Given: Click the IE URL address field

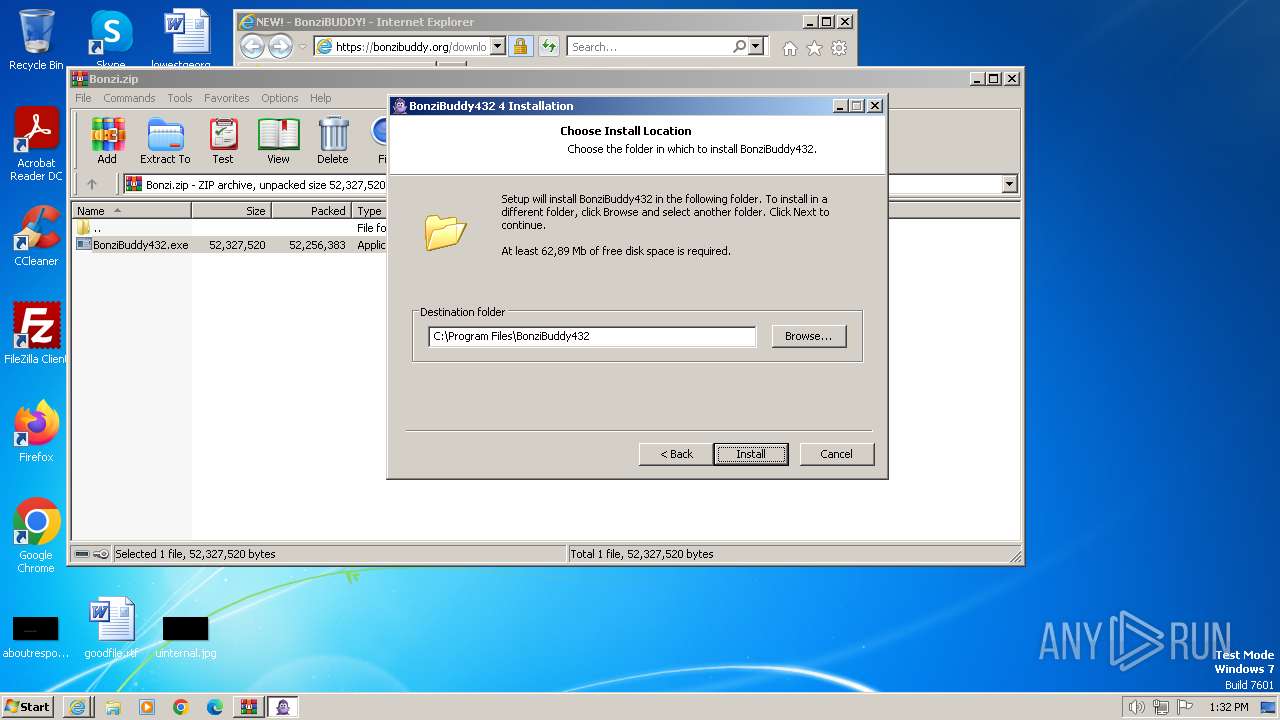Looking at the screenshot, I should [411, 47].
